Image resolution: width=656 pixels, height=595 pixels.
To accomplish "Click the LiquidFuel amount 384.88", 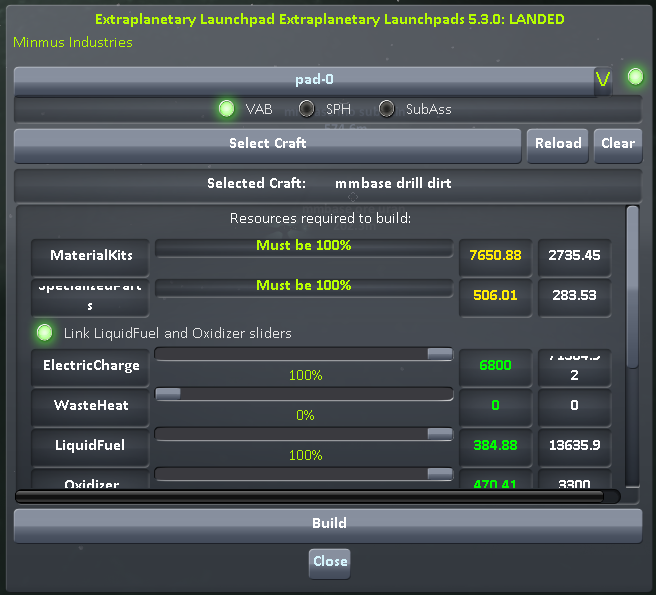I will point(495,447).
